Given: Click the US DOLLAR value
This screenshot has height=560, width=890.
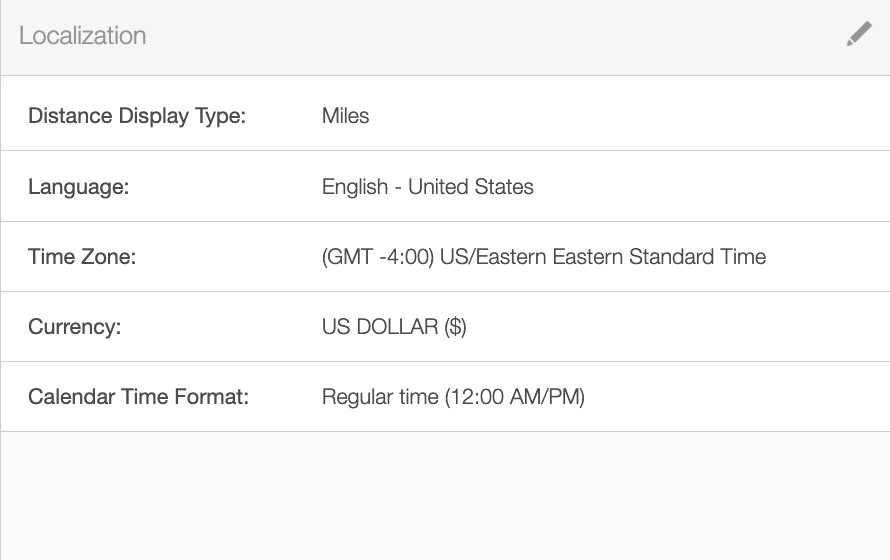Looking at the screenshot, I should [380, 327].
